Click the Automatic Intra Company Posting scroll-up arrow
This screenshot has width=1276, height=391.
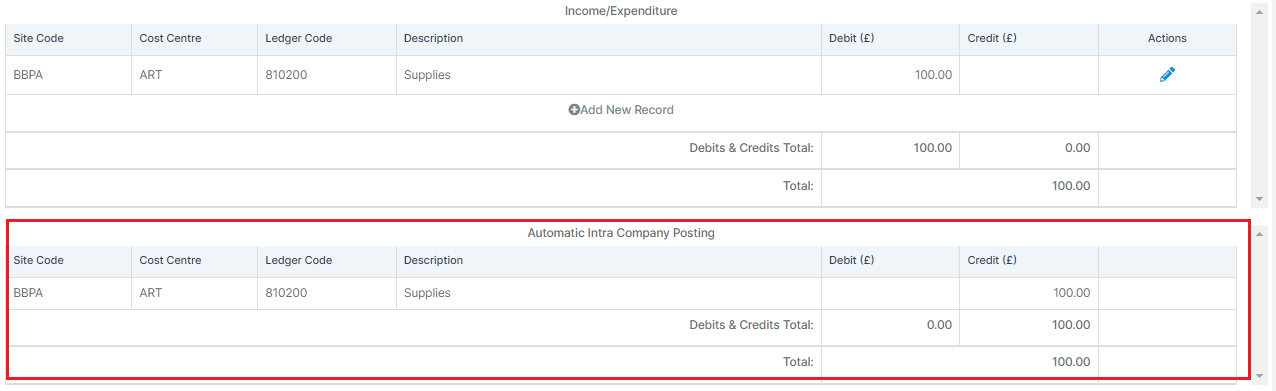1258,233
